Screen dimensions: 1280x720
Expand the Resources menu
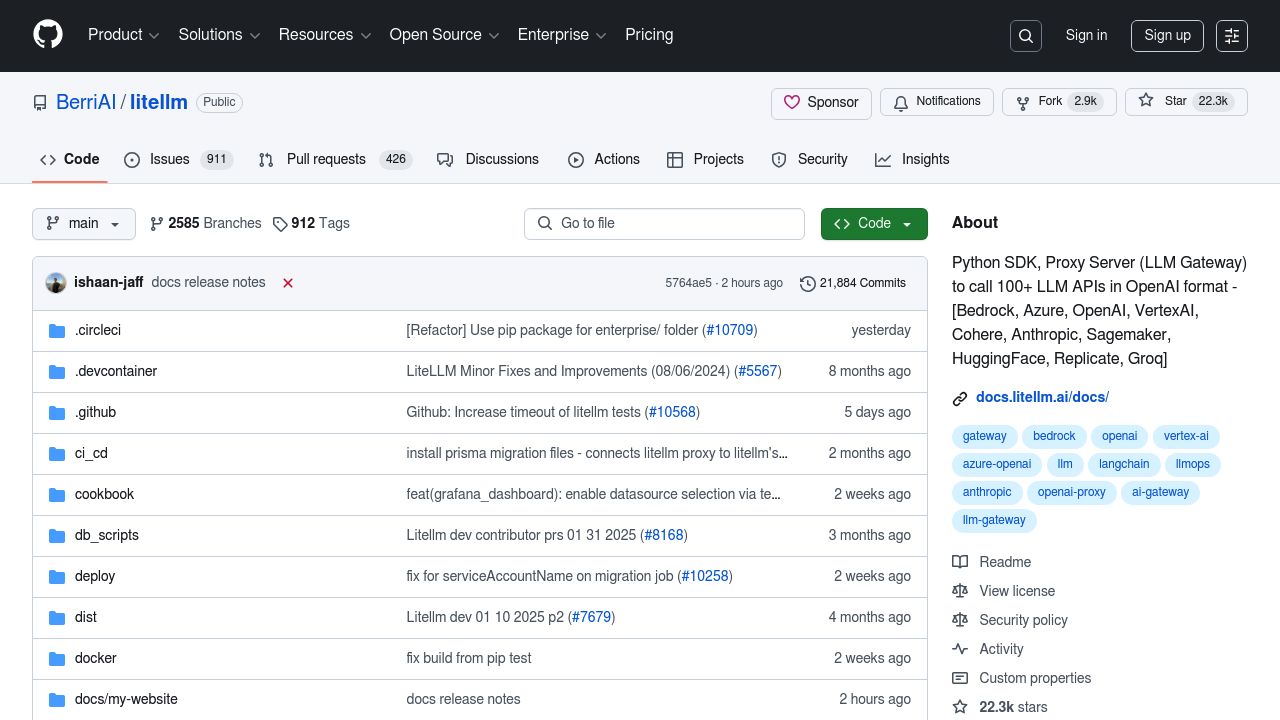coord(325,34)
